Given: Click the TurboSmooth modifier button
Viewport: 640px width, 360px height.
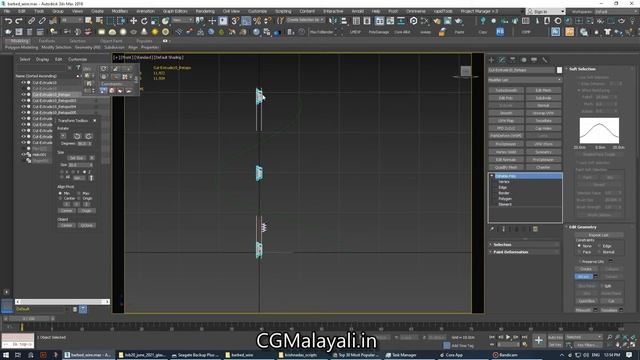Looking at the screenshot, I should pyautogui.click(x=506, y=90).
